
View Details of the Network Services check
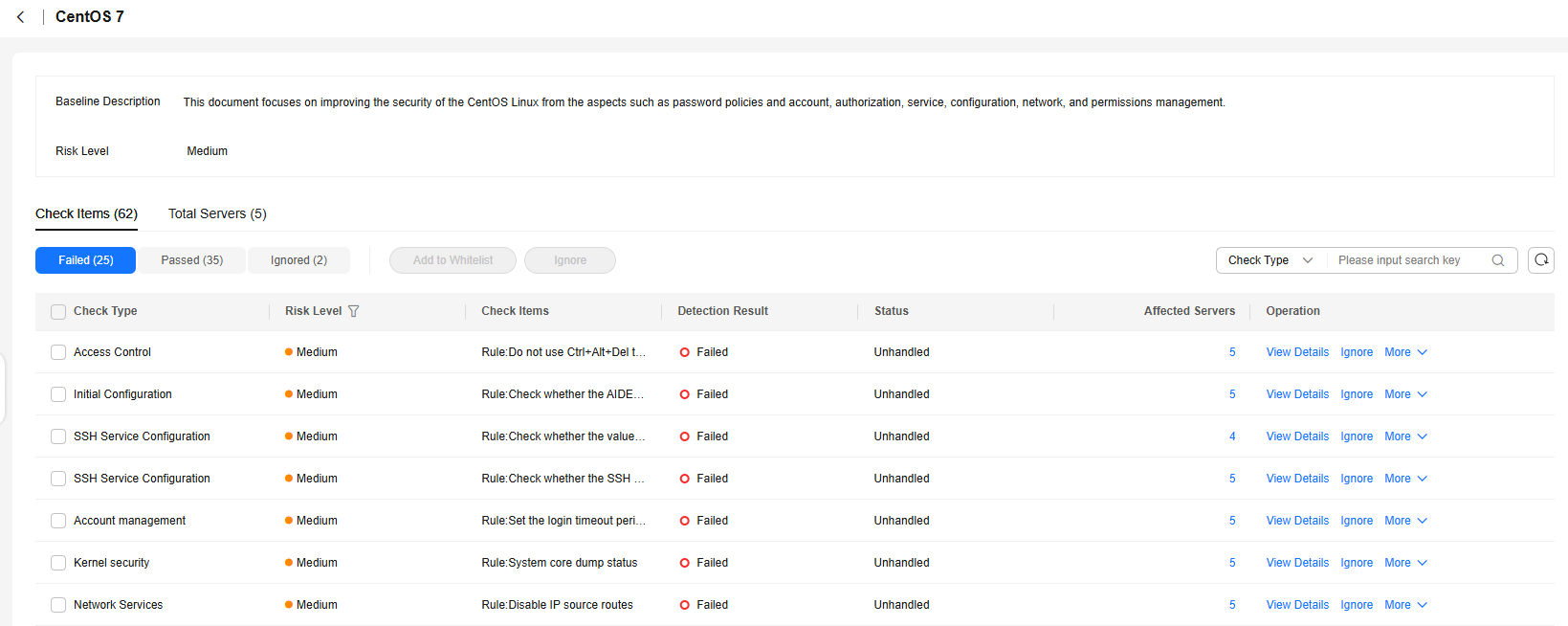(1297, 605)
